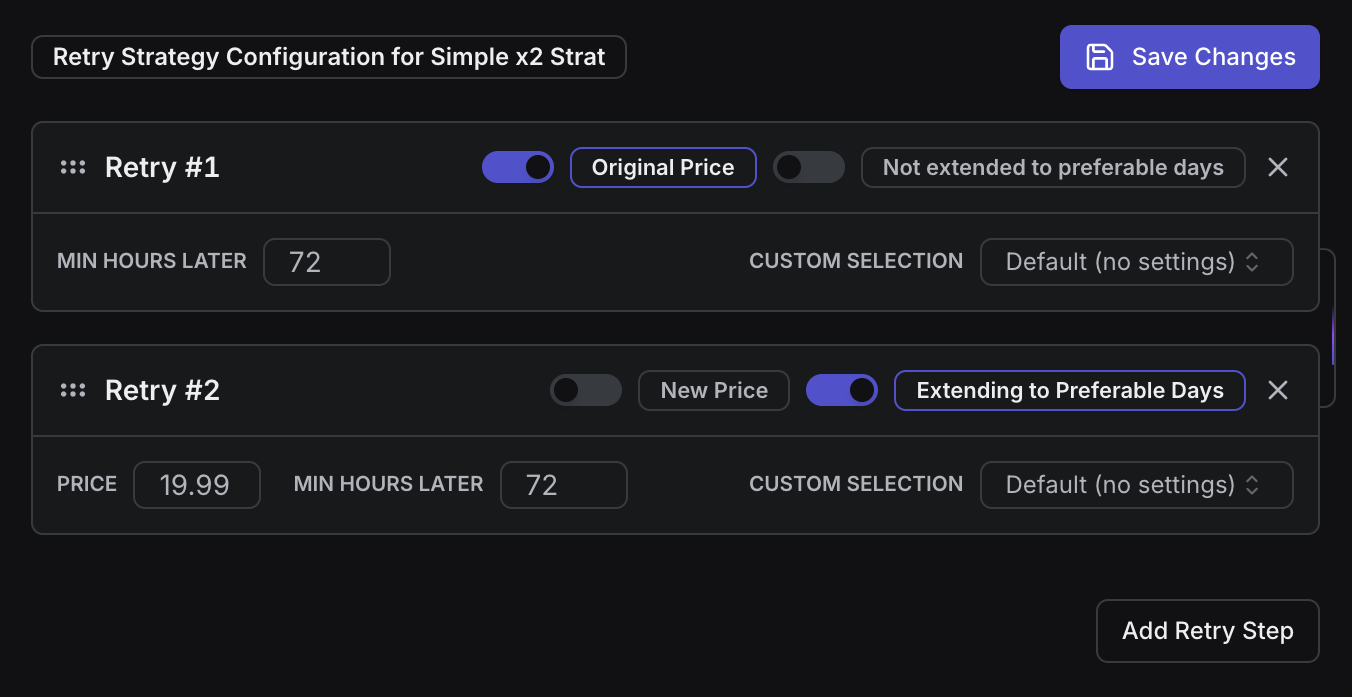Click the Extending to Preferable Days label

pos(1069,390)
